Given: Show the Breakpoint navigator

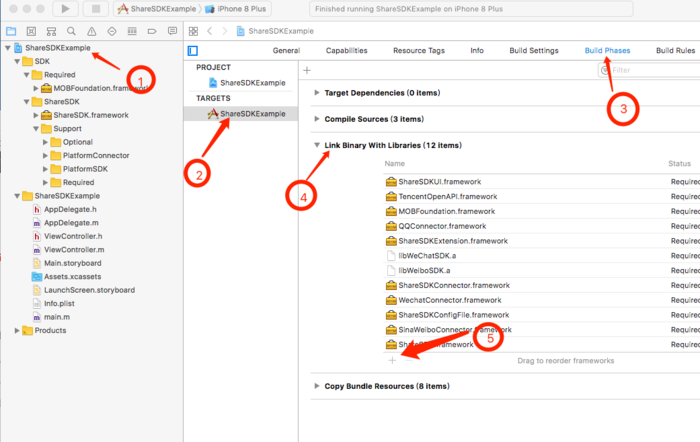Looking at the screenshot, I should [152, 31].
